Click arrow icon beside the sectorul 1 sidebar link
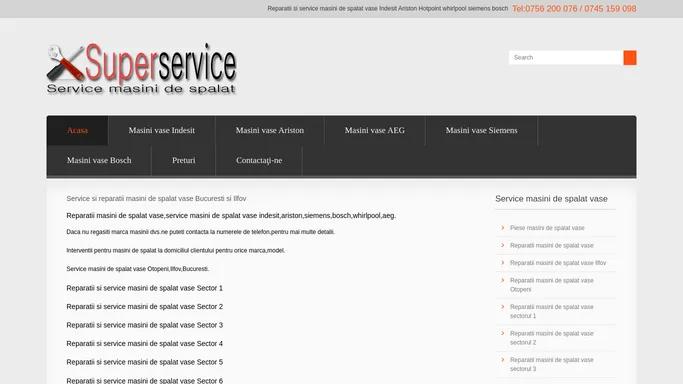683x384 pixels. pos(503,307)
